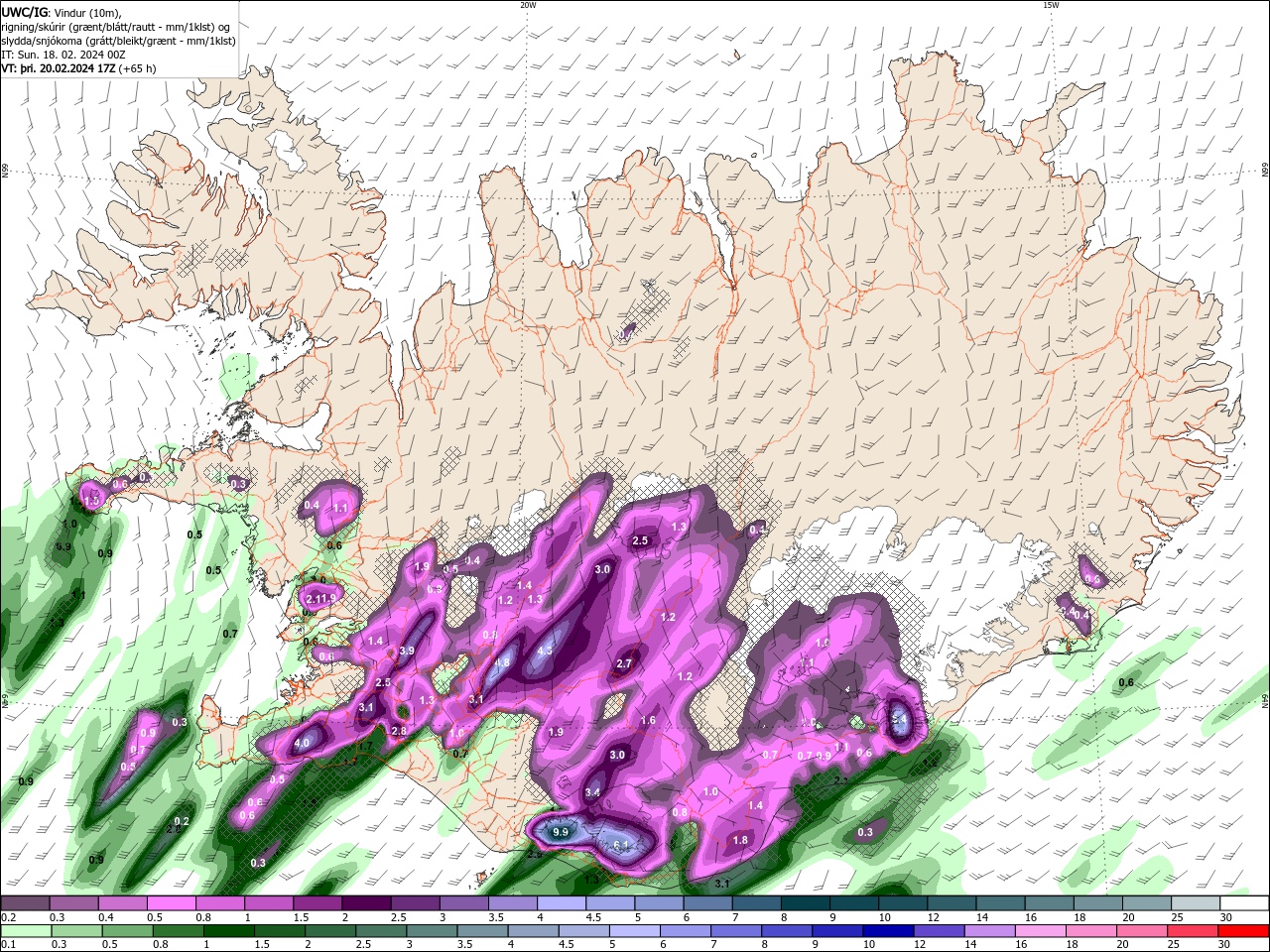1270x952 pixels.
Task: Pick the deep purple 2 snow scale swatch
Action: pyautogui.click(x=366, y=903)
